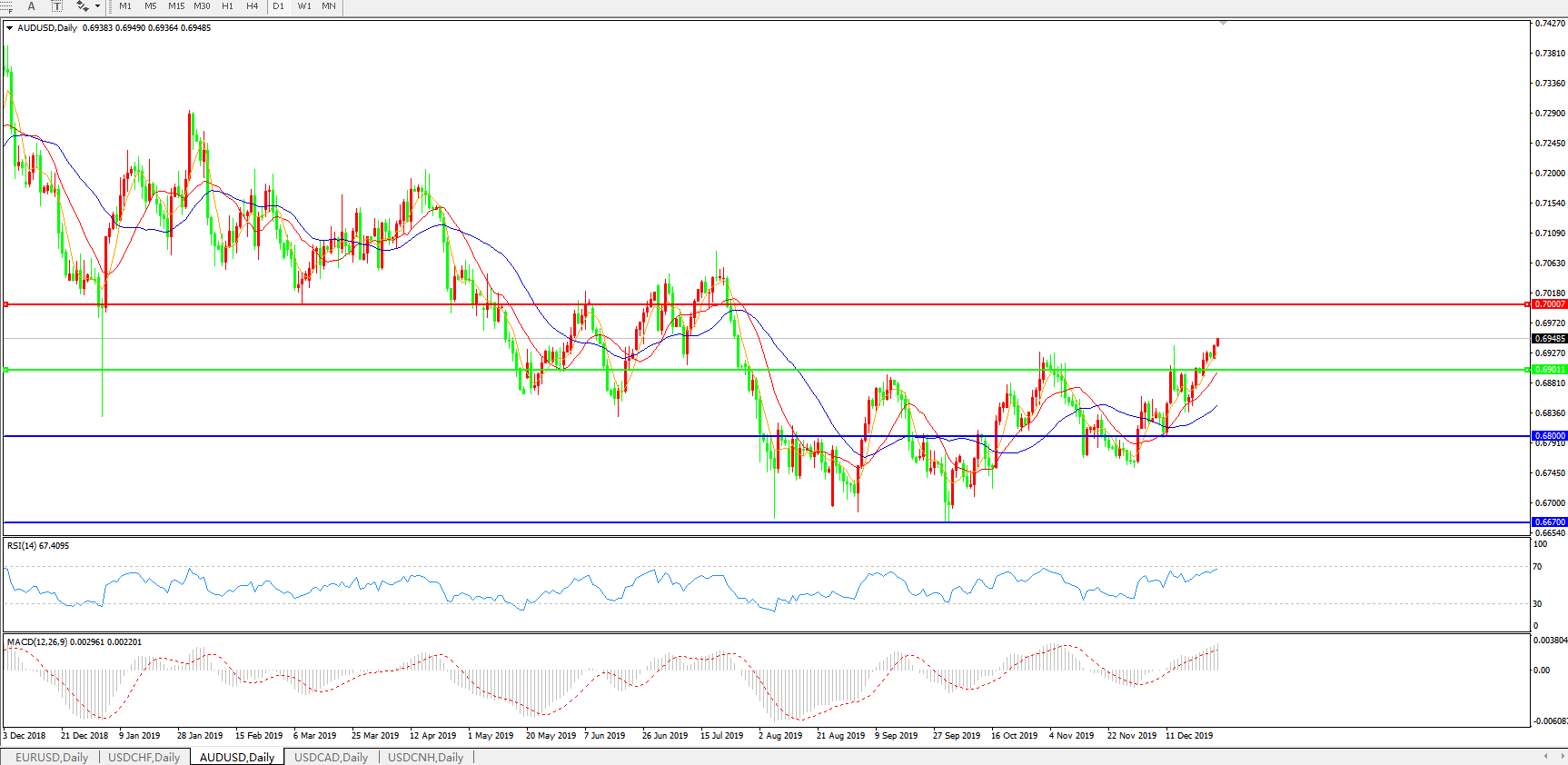1568x765 pixels.
Task: Switch to the USDCAD,Daily tab
Action: (331, 757)
